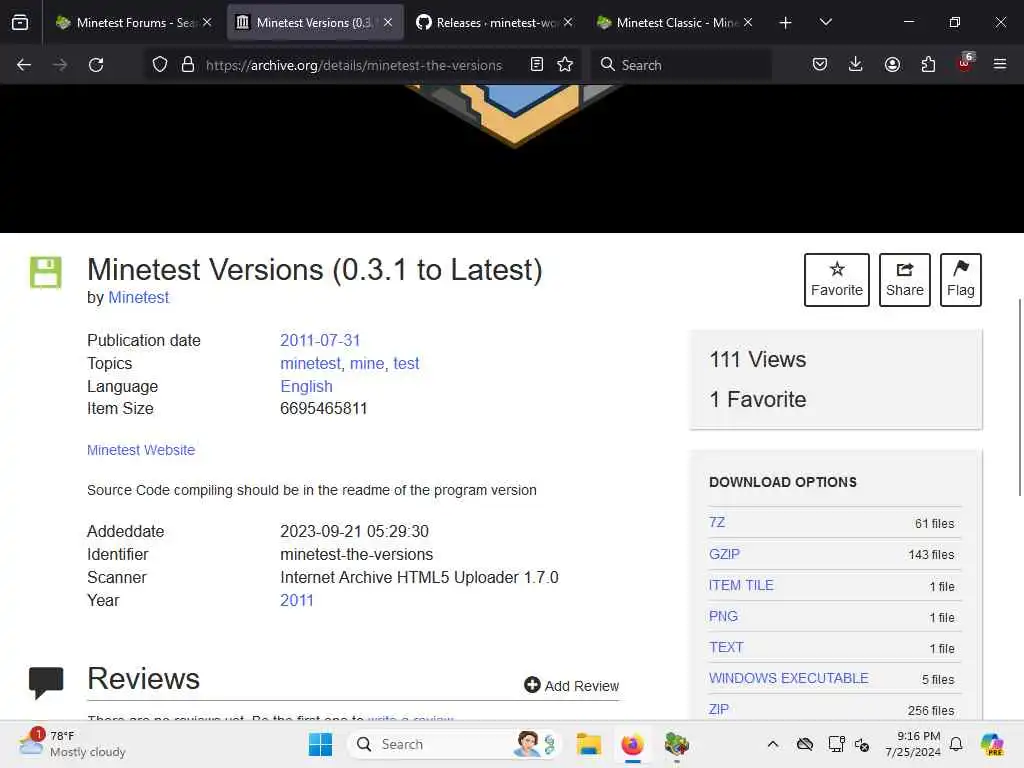Expand the GZIP download option

pyautogui.click(x=724, y=554)
